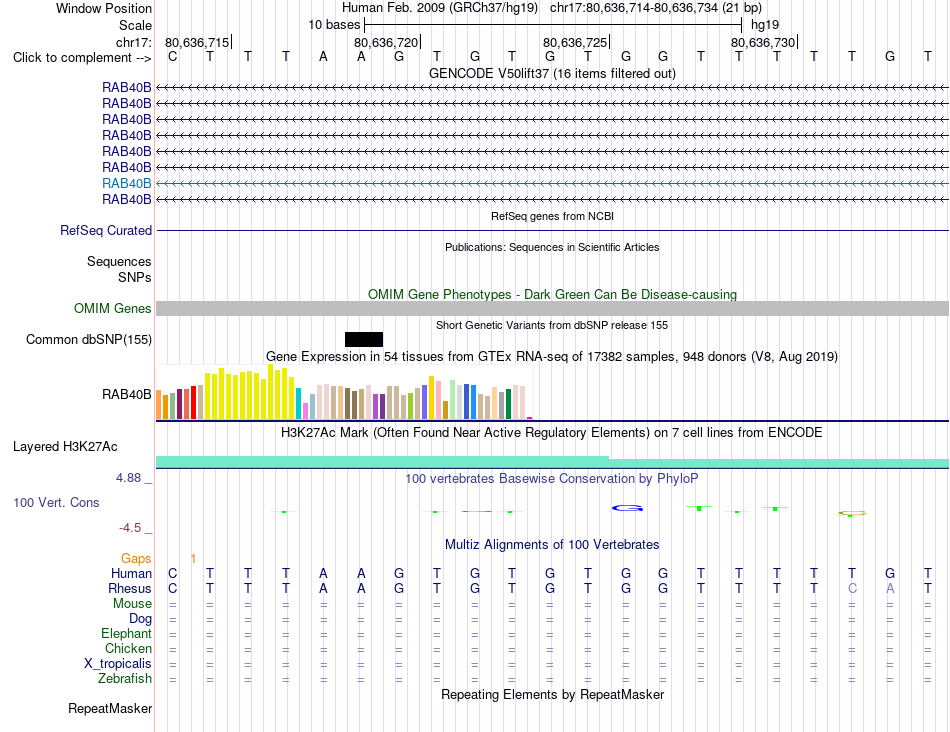Click the orange gap count 1
The width and height of the screenshot is (950, 732).
click(x=193, y=559)
